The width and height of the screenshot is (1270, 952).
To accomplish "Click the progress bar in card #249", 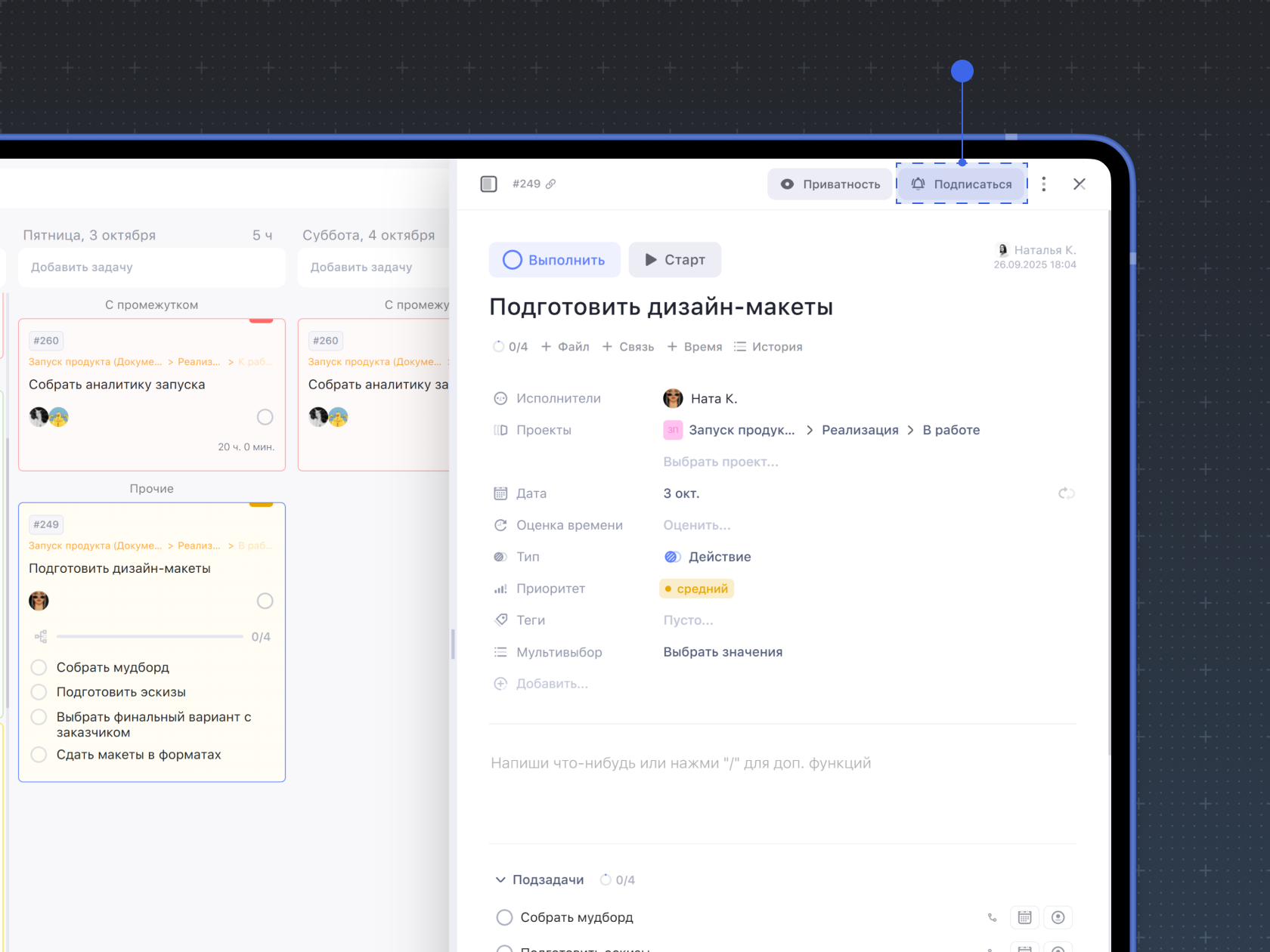I will [150, 637].
